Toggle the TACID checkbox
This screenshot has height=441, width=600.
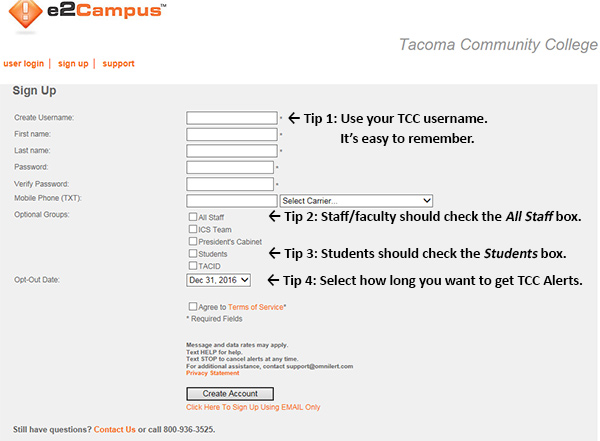193,265
